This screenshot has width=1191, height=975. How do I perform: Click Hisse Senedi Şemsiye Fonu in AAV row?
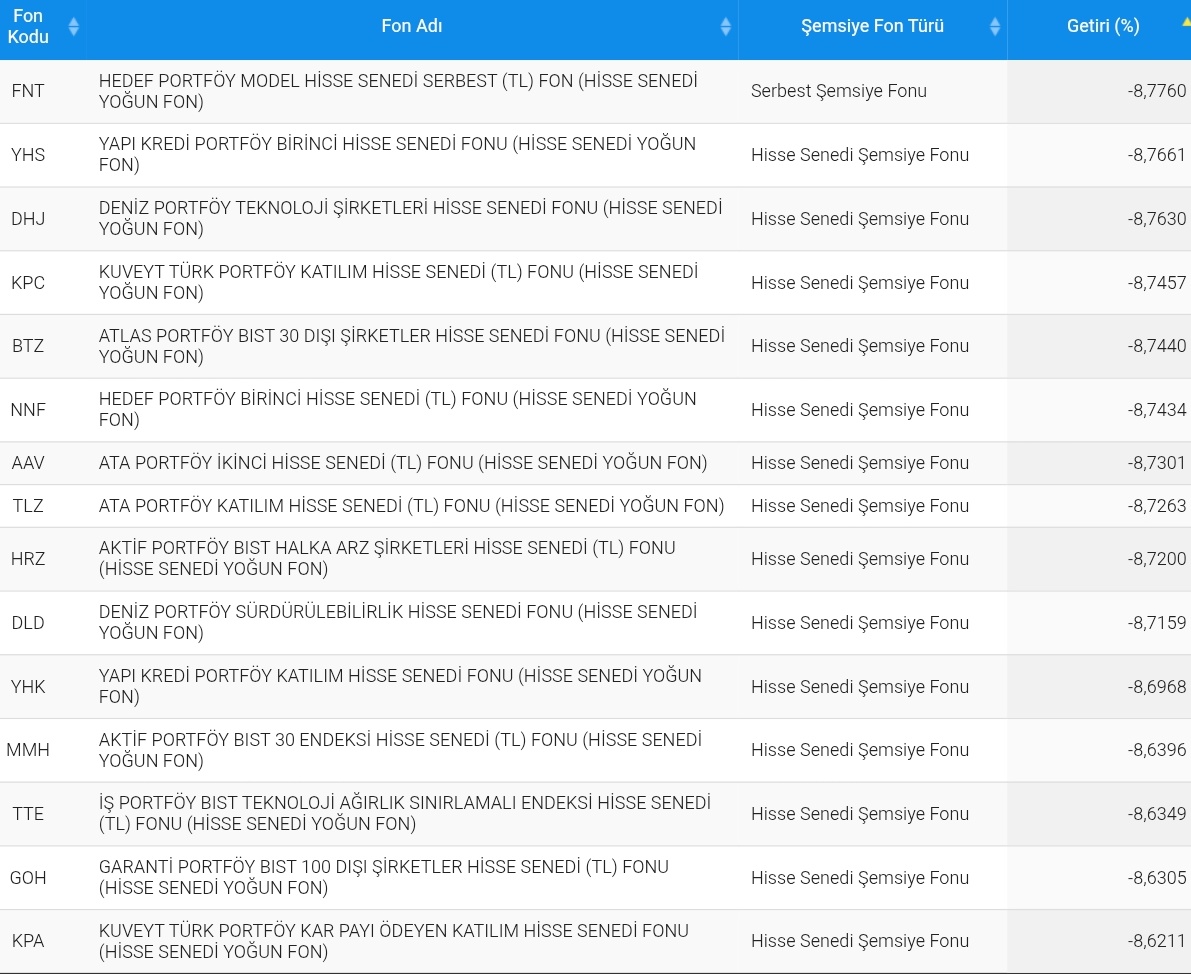pyautogui.click(x=860, y=463)
